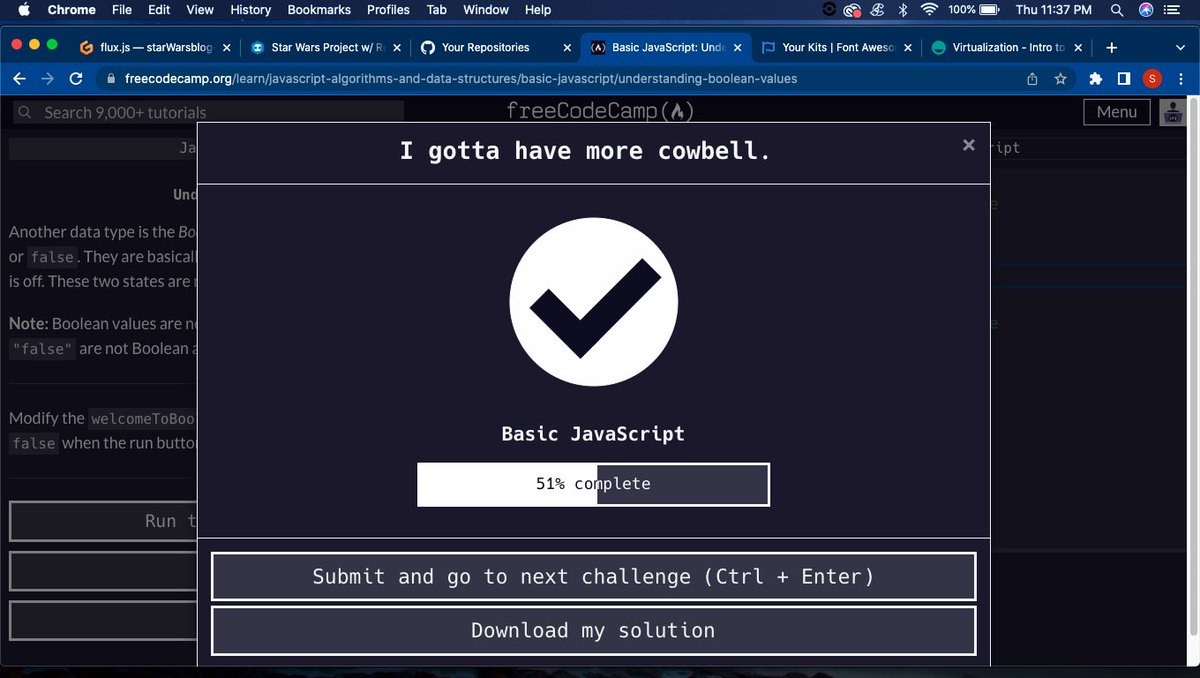Open the Profiles menu

(x=388, y=10)
